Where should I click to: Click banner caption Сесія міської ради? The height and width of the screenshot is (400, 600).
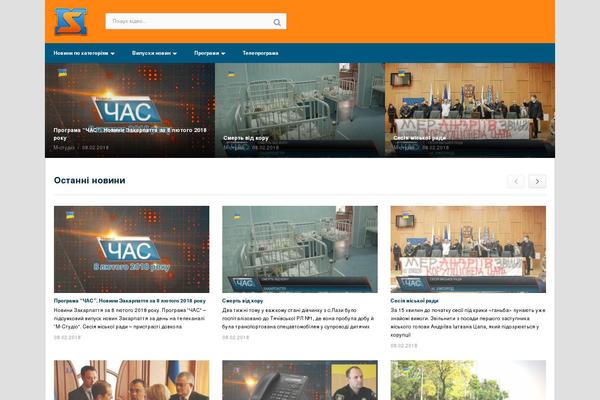(420, 138)
